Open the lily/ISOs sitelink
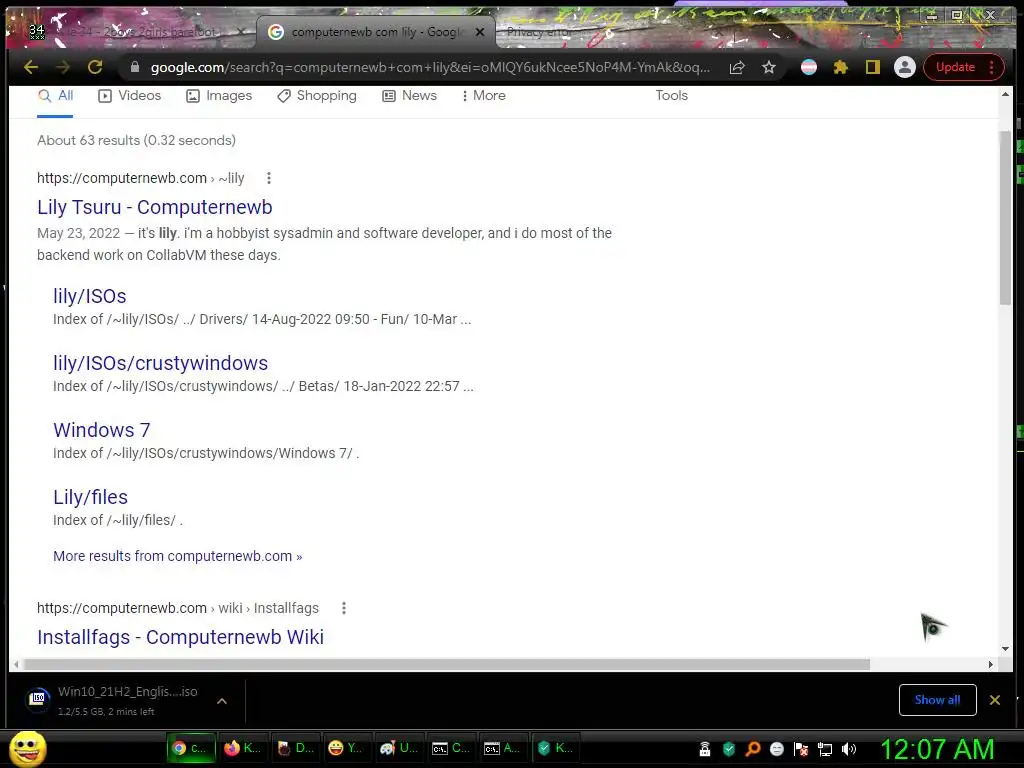 pyautogui.click(x=89, y=296)
